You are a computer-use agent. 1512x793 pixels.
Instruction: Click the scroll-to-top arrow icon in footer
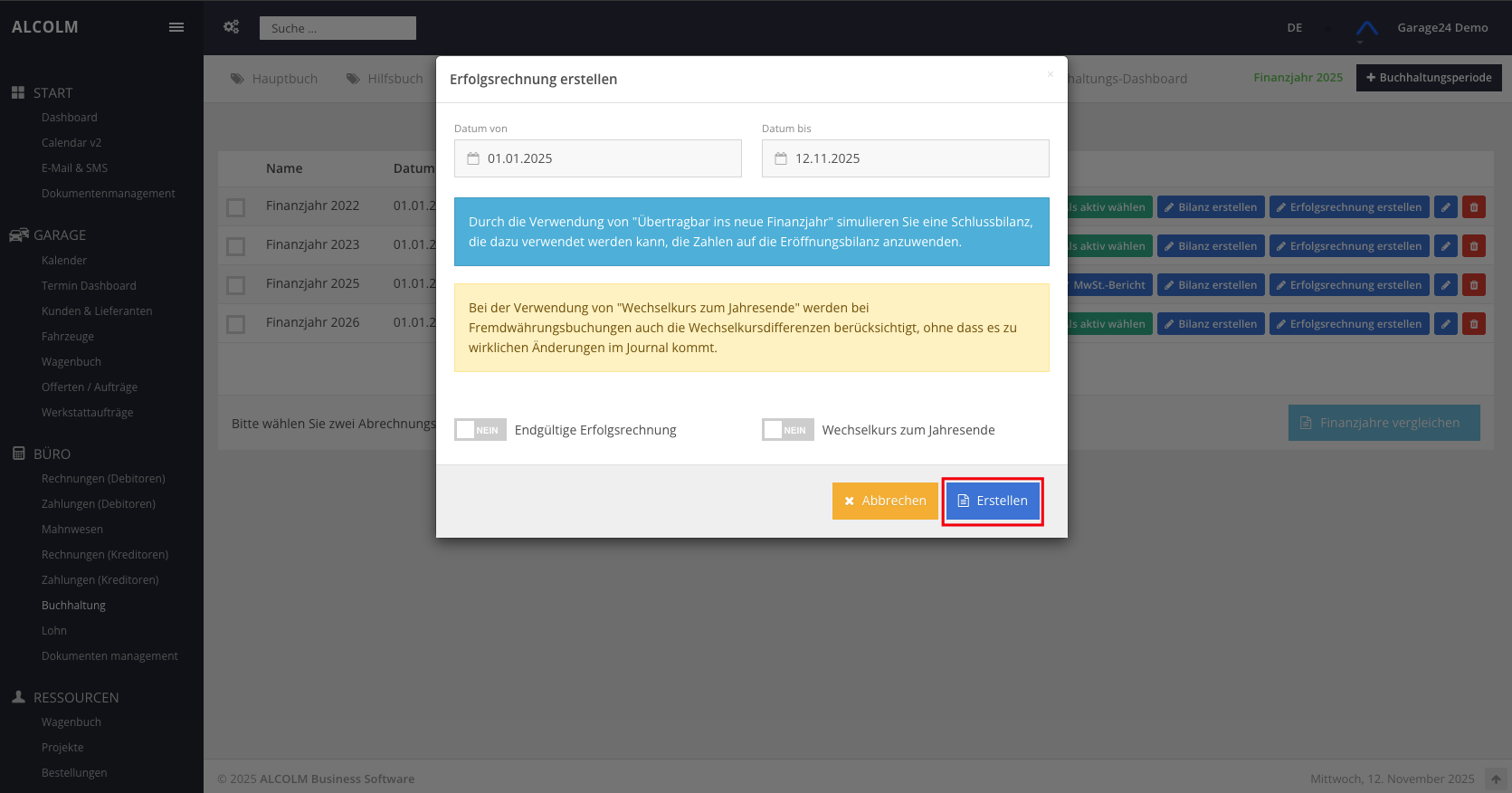click(1496, 779)
